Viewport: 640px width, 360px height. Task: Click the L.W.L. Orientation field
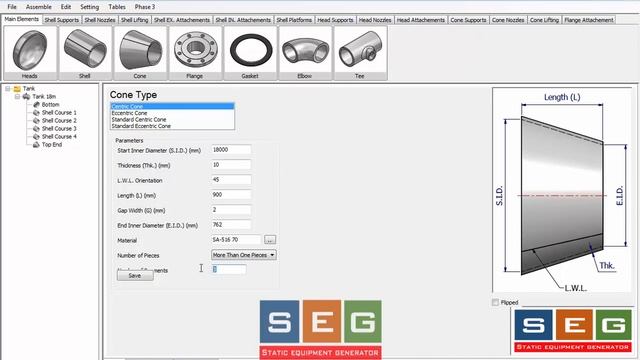point(231,180)
